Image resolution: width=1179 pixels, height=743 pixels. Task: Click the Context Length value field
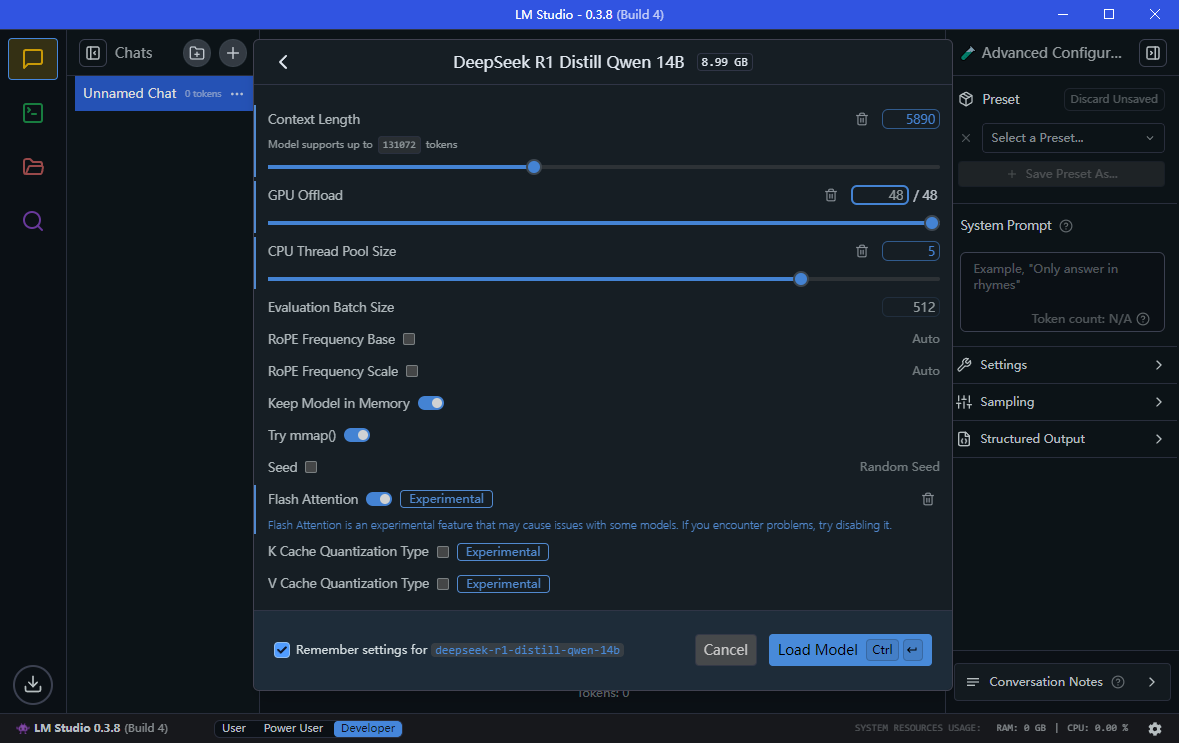(911, 119)
